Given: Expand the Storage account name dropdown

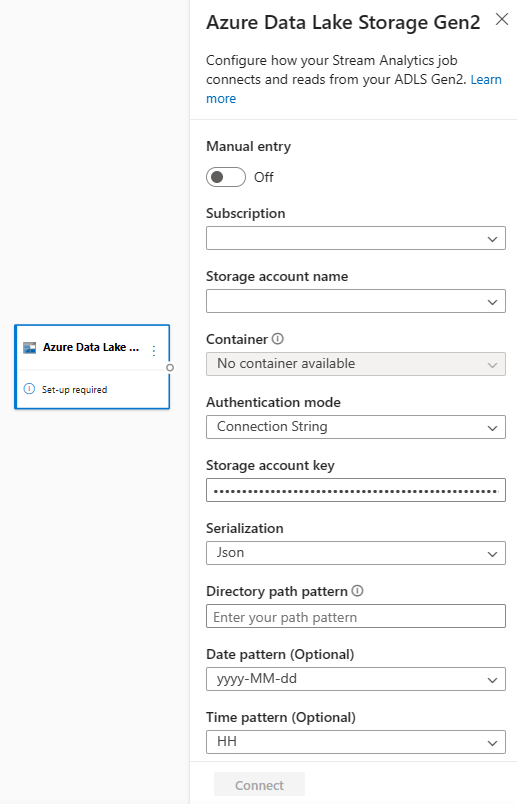Looking at the screenshot, I should click(x=356, y=301).
